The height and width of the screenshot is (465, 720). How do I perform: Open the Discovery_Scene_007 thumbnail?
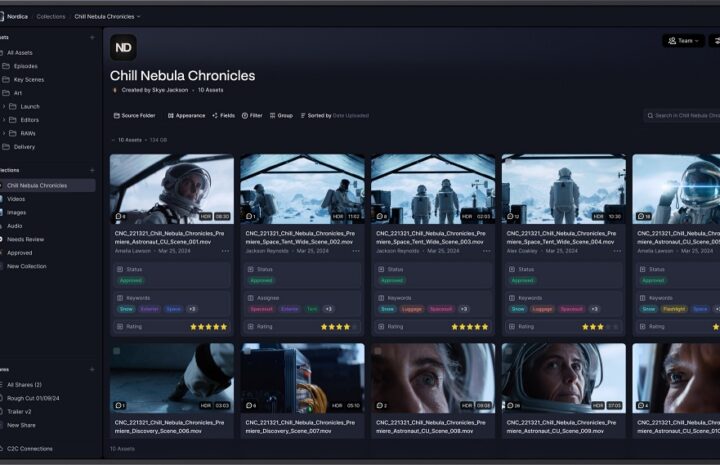303,378
